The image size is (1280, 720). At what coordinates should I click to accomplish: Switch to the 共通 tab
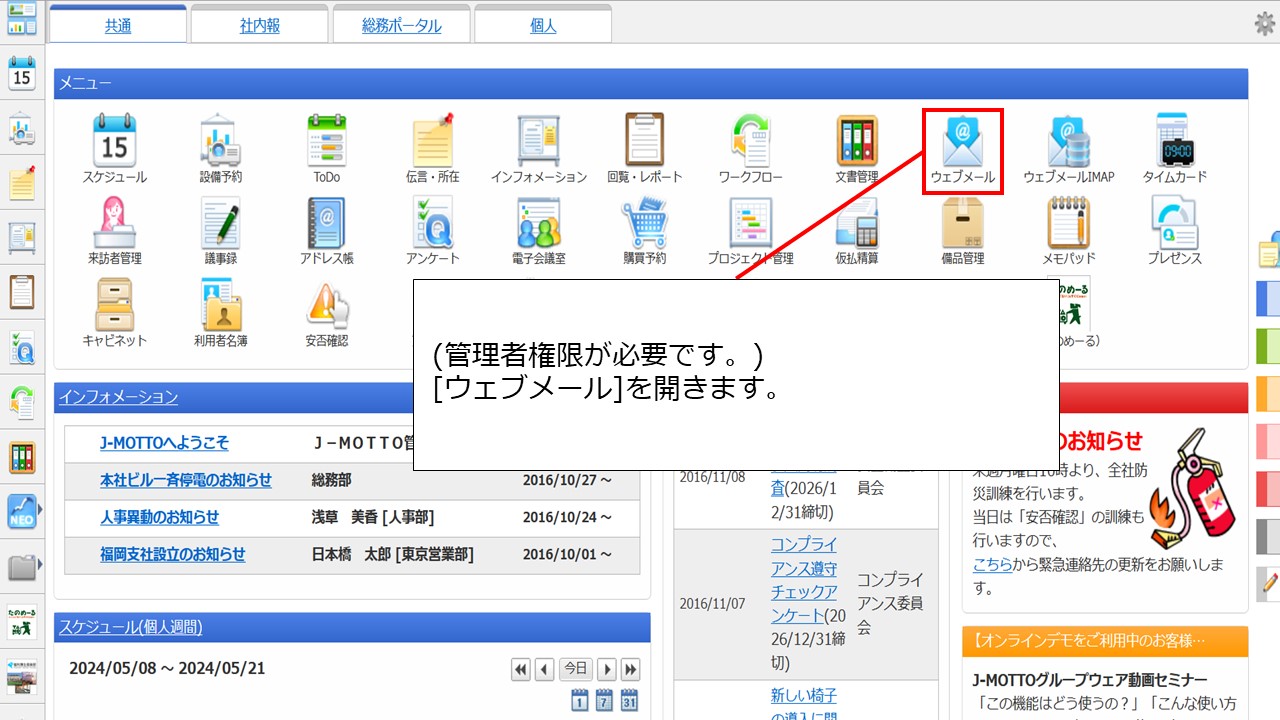coord(118,26)
